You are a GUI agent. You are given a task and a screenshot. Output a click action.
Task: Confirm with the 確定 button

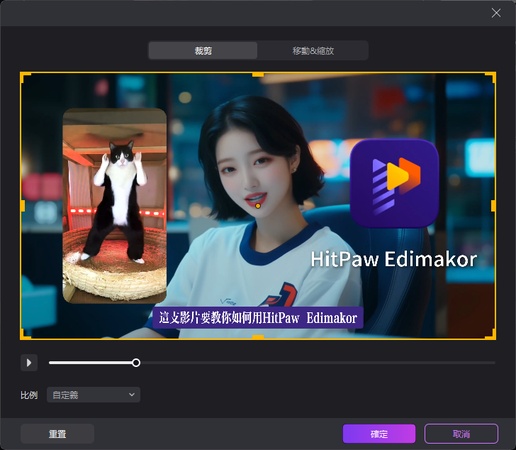pyautogui.click(x=379, y=434)
